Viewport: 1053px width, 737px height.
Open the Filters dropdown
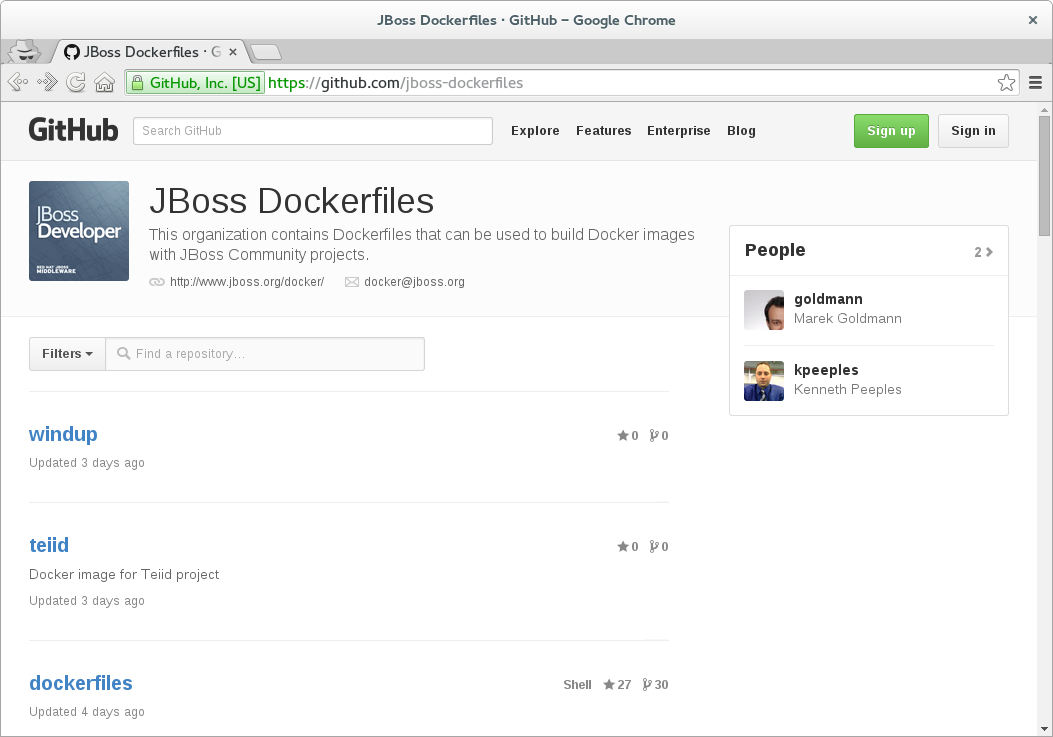point(66,353)
